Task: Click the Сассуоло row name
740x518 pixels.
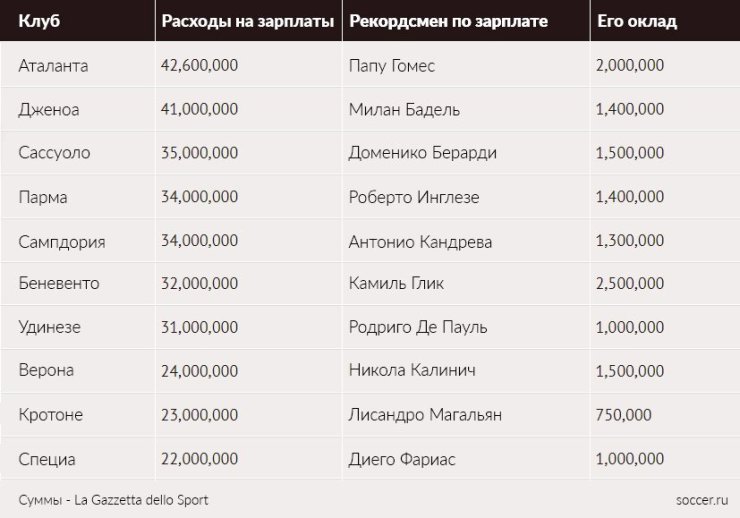Action: (54, 153)
